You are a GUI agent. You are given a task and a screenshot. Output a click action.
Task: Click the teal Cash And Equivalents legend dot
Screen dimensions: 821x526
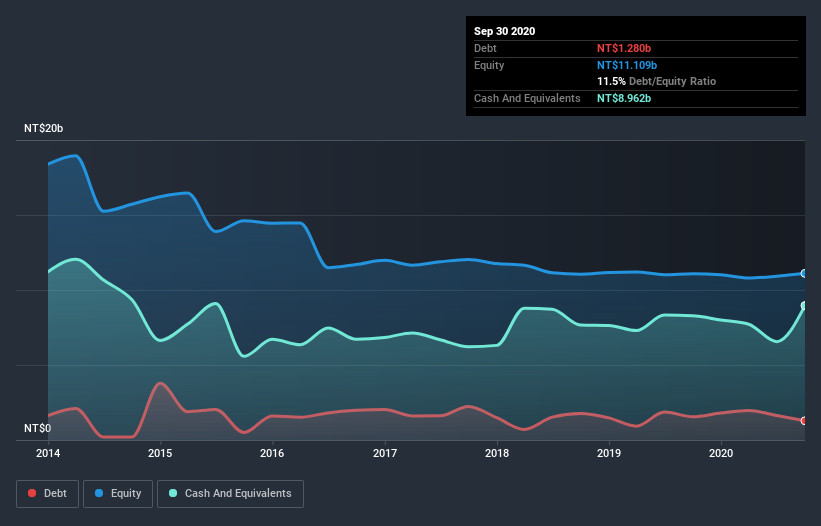(173, 493)
